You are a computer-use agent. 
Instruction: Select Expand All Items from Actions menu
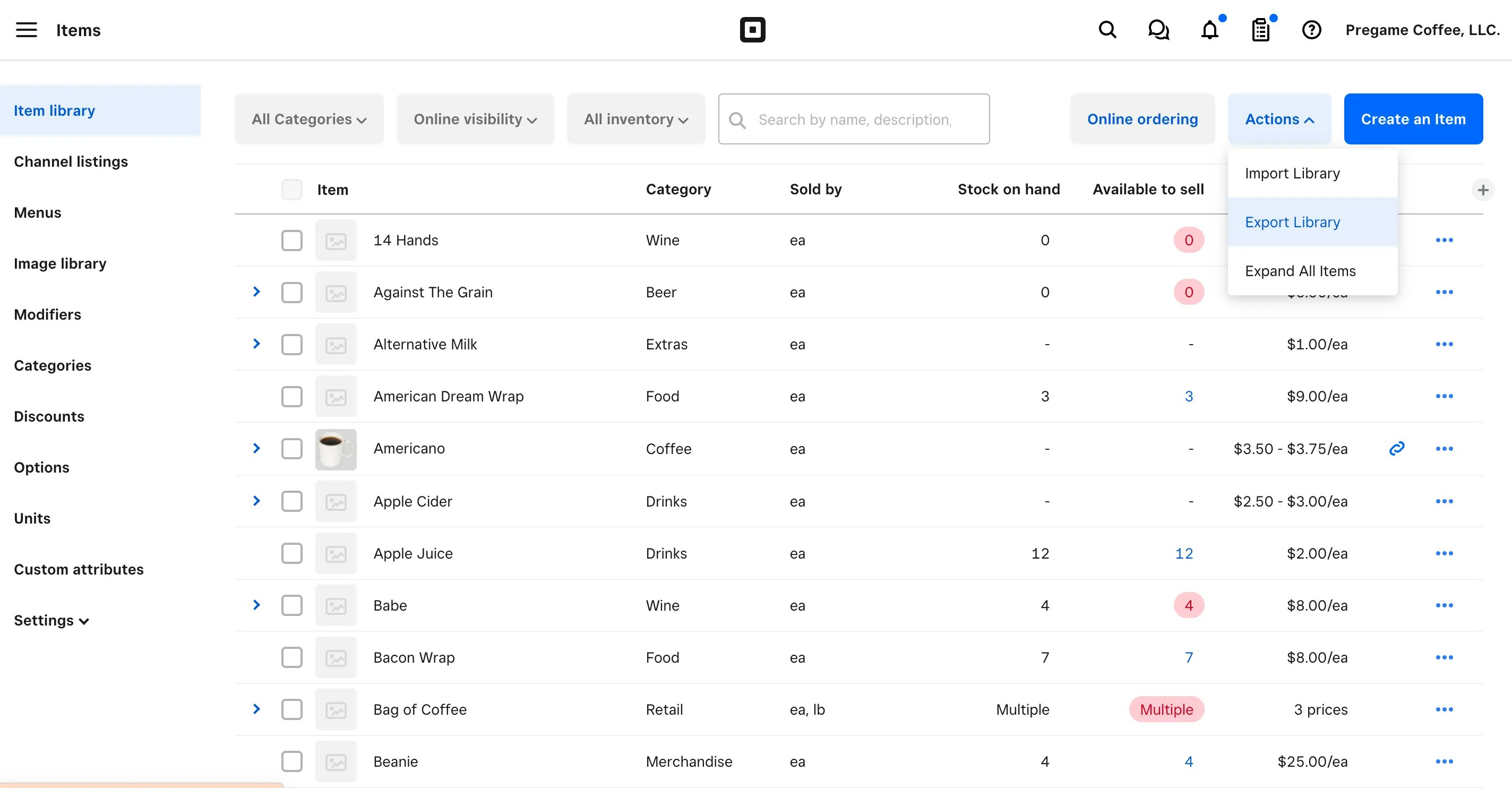[1312, 271]
